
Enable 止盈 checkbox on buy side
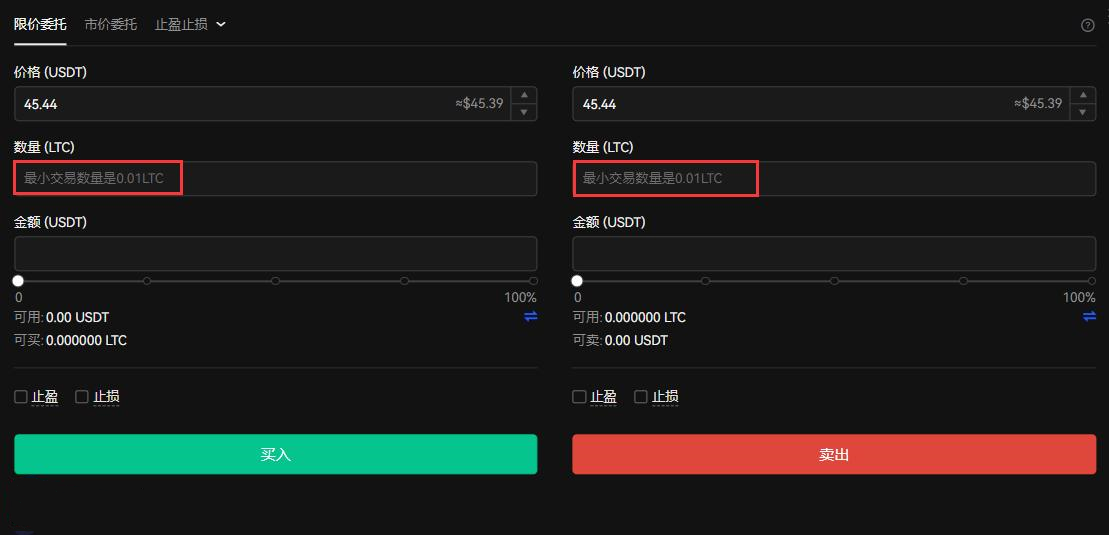tap(21, 397)
